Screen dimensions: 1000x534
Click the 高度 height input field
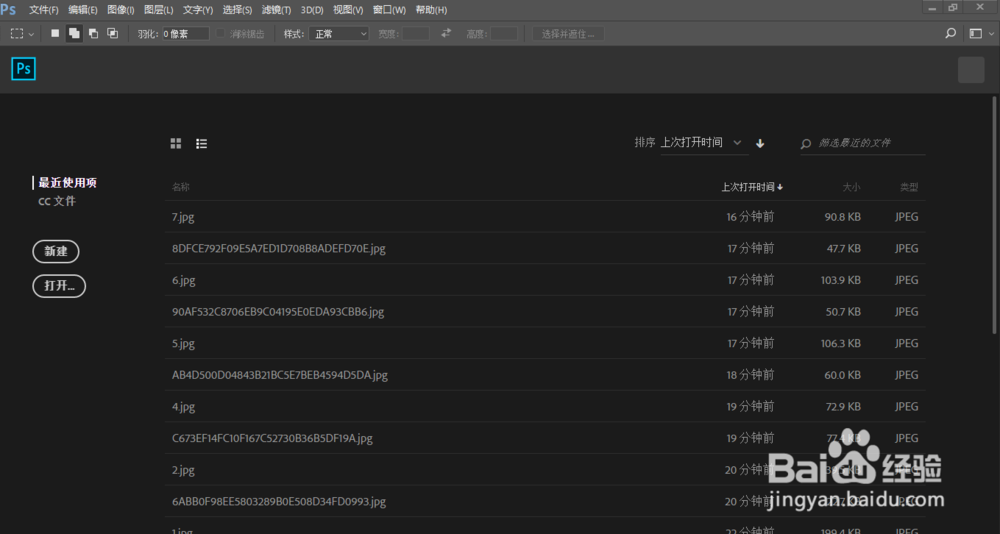tap(504, 34)
